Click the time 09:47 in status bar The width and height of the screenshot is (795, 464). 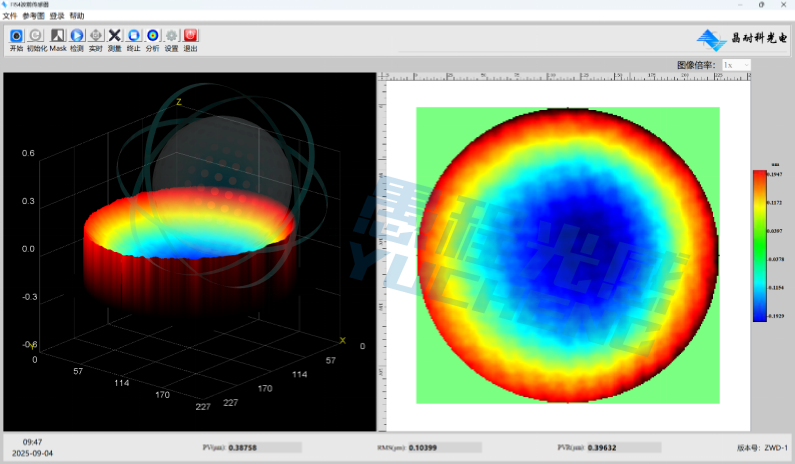(32, 442)
